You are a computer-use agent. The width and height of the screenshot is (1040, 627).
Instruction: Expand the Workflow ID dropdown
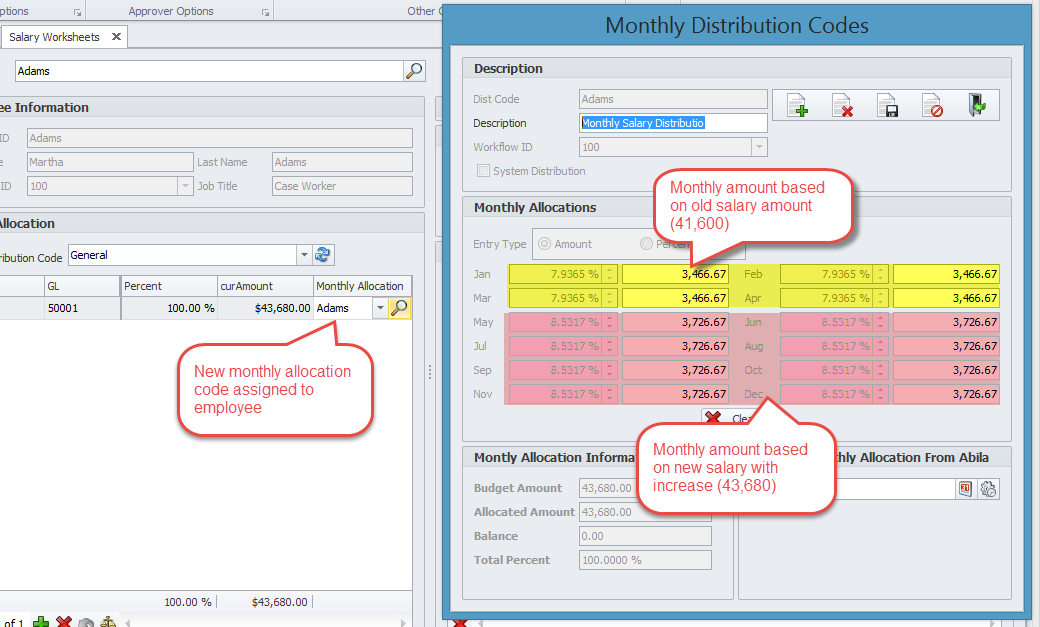[759, 147]
